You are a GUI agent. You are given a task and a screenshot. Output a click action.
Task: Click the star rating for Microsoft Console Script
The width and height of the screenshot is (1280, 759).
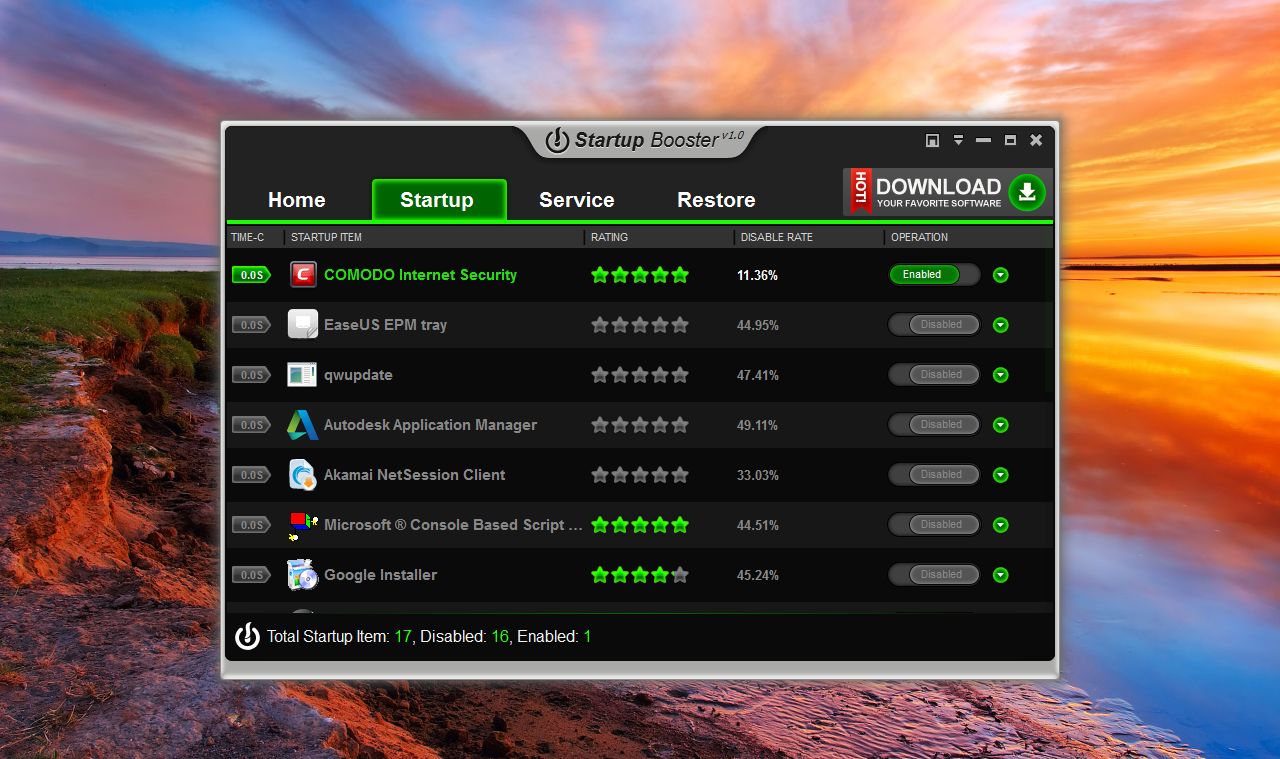click(640, 525)
